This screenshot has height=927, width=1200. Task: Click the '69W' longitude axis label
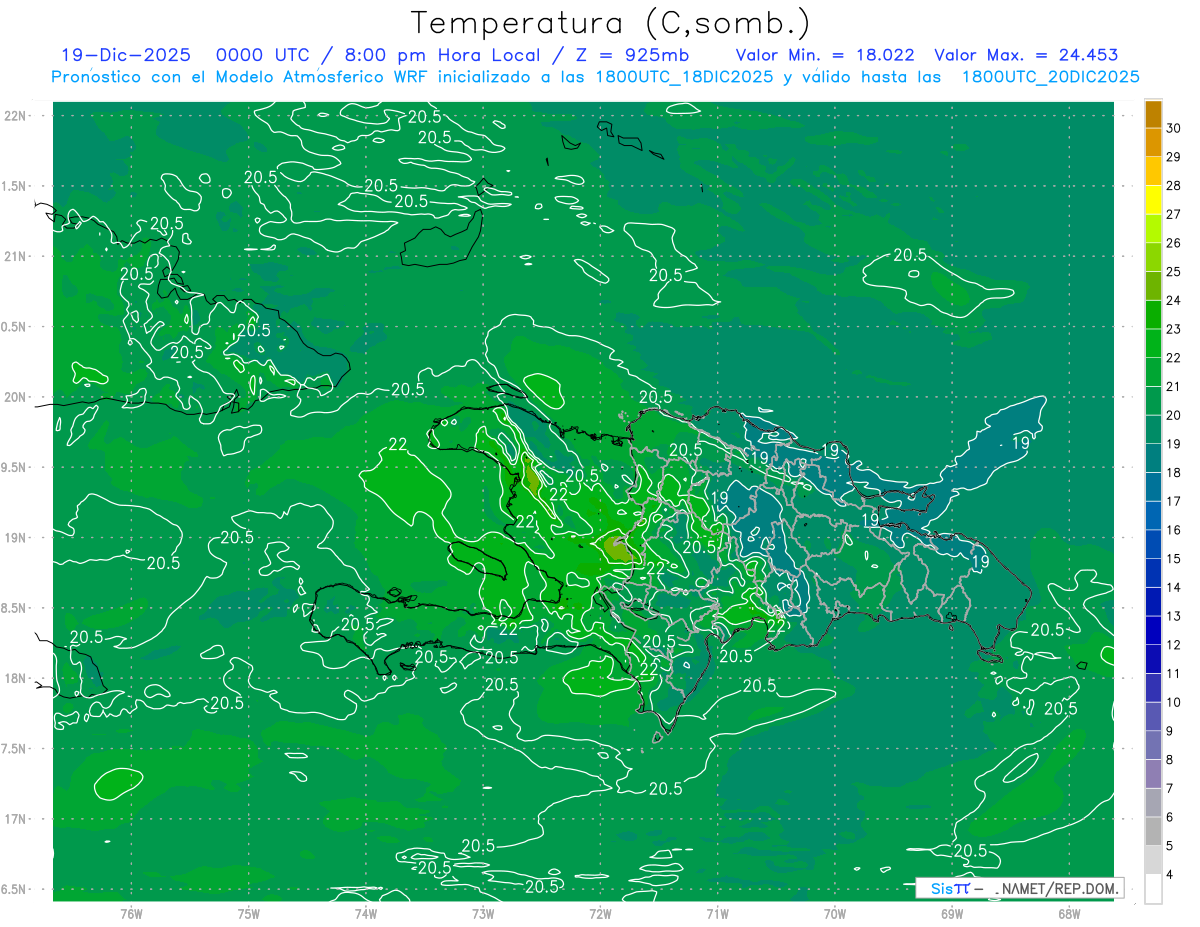[952, 912]
